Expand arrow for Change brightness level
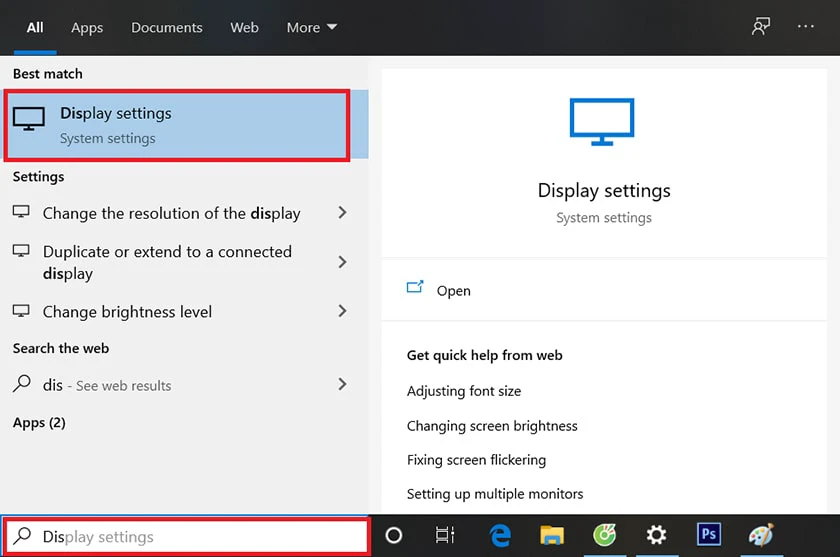Viewport: 840px width, 557px height. (342, 311)
